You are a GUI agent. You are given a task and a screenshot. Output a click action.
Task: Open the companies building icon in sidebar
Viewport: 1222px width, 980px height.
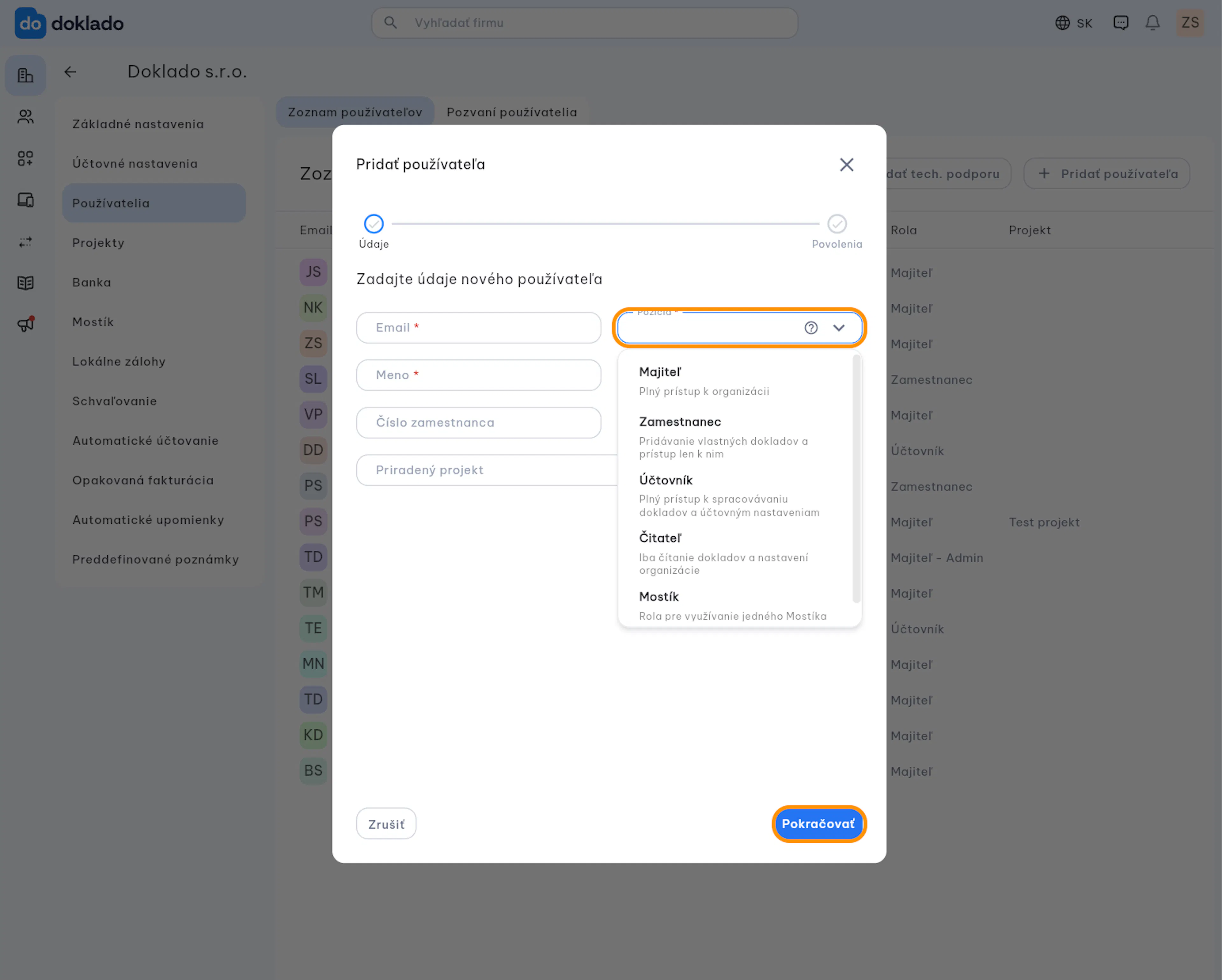25,75
